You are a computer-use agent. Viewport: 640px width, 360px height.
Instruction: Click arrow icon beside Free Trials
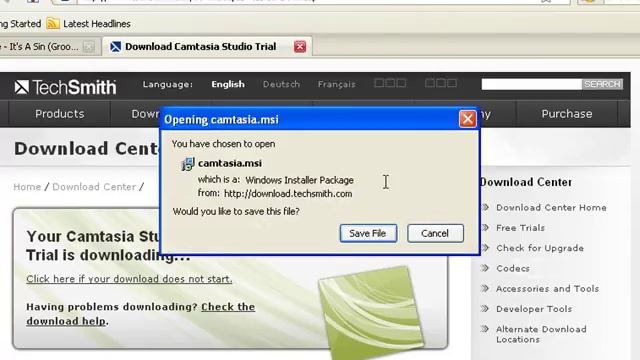coord(485,227)
